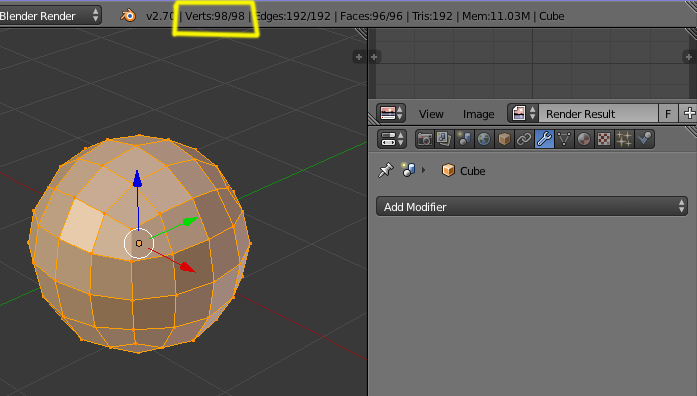Click the Faces:96/96 statistic text
697x396 pixels.
pos(371,16)
